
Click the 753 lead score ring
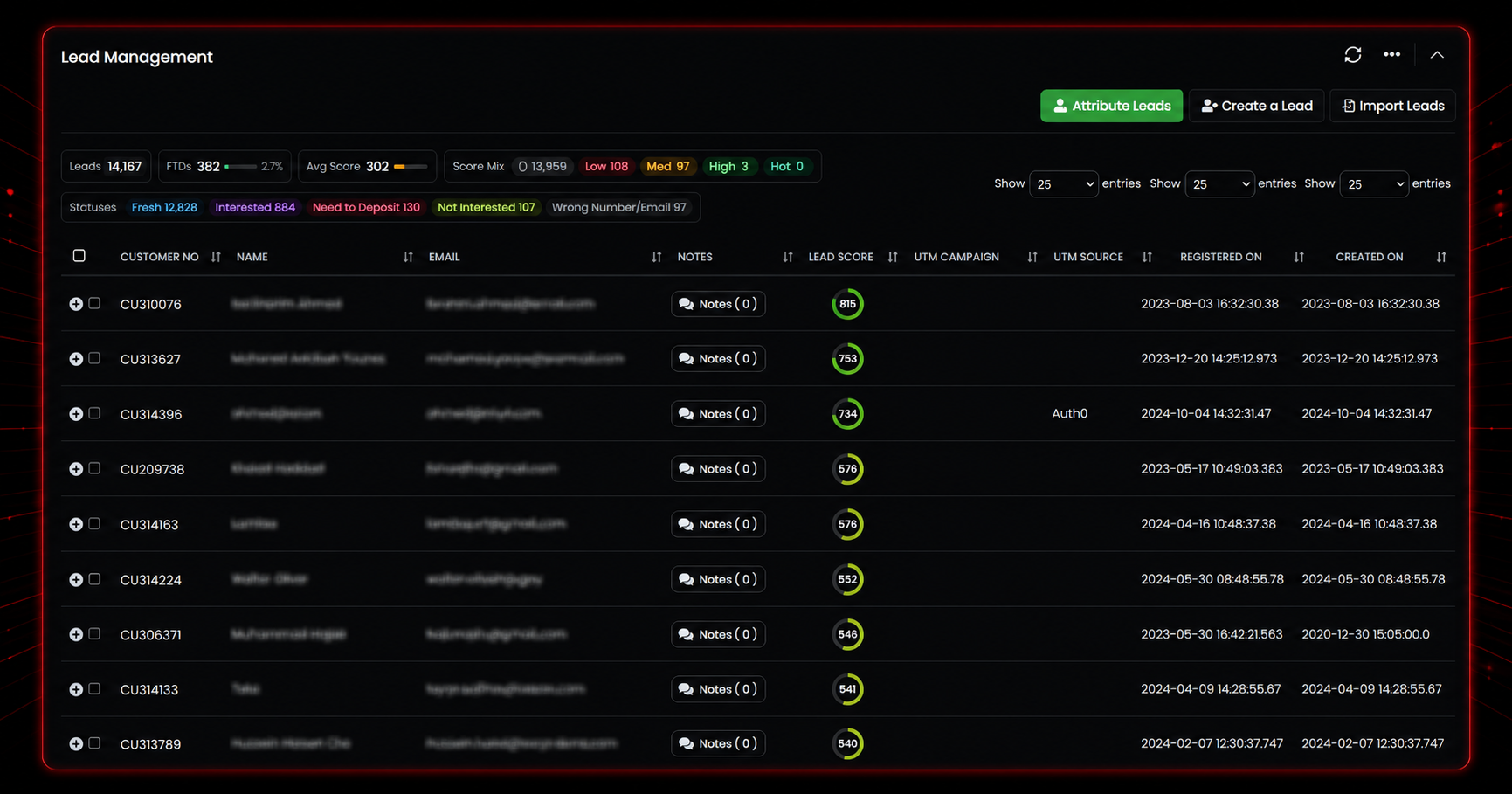pyautogui.click(x=847, y=359)
